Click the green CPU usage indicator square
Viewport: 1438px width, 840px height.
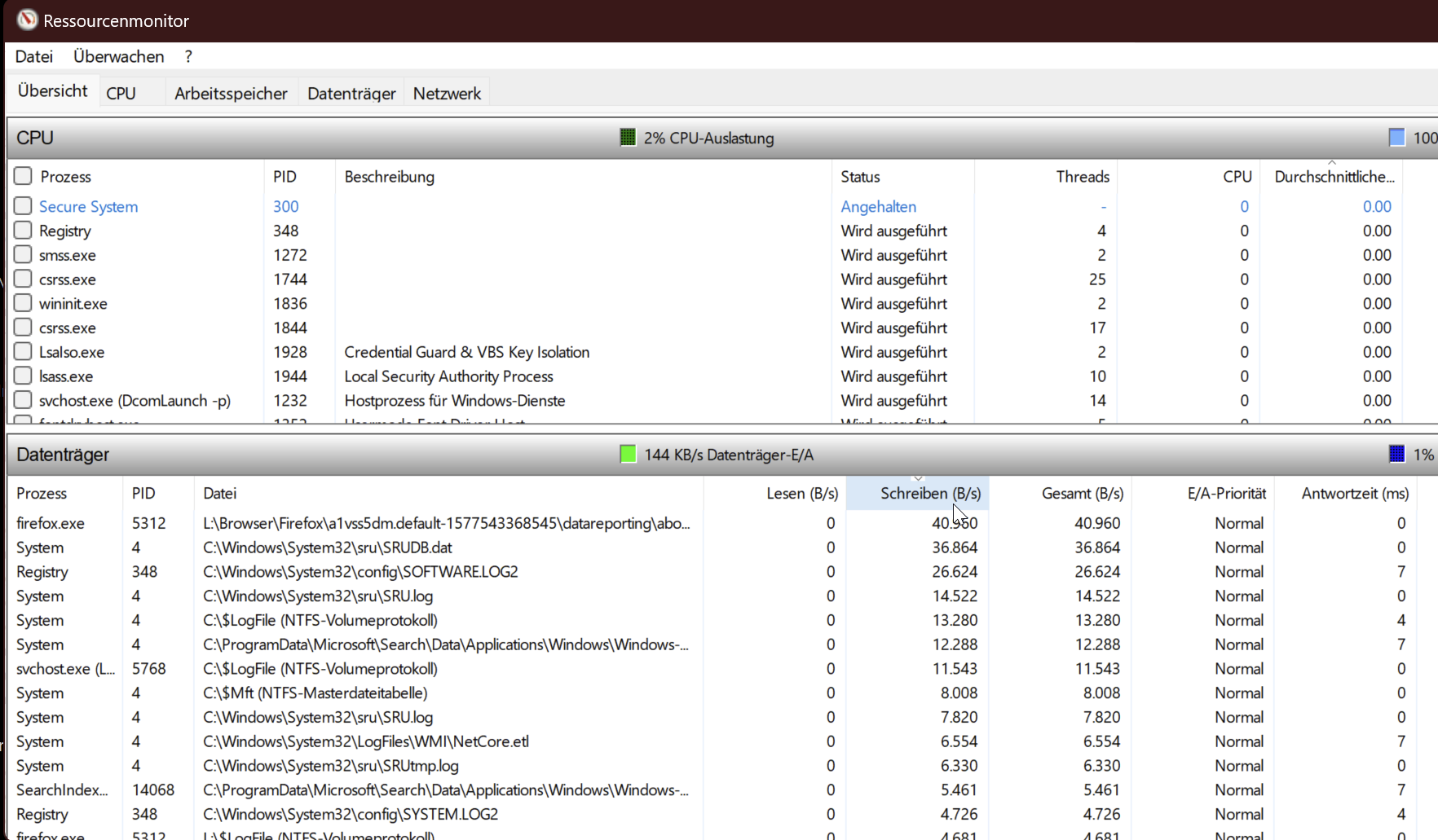click(627, 137)
